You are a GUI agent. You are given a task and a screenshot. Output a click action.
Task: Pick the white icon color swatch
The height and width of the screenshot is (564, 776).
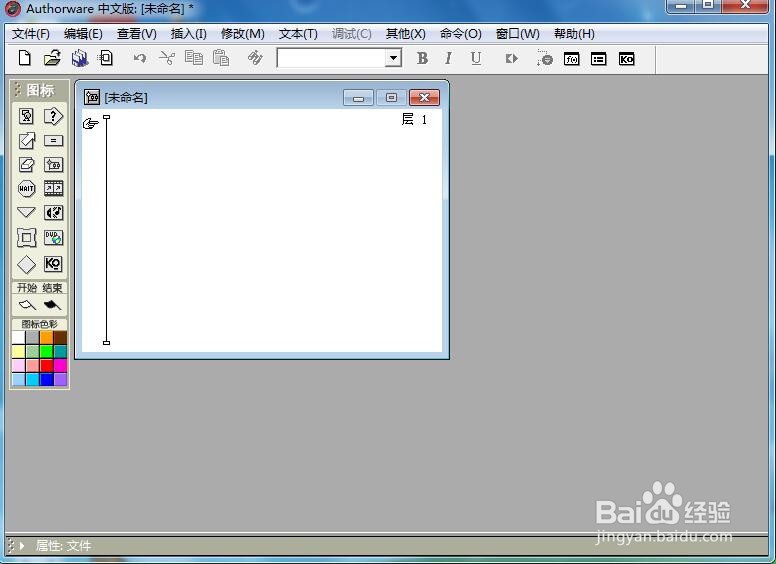18,337
